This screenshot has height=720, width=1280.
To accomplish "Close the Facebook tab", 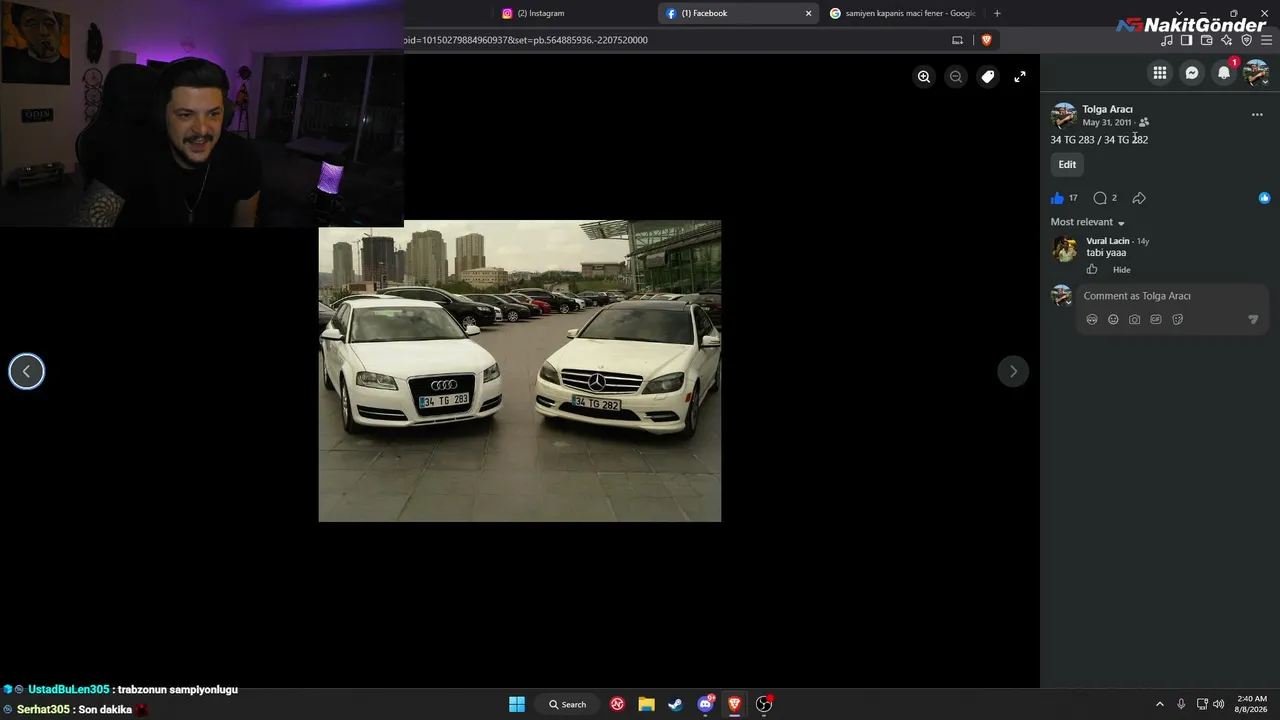I will (808, 13).
